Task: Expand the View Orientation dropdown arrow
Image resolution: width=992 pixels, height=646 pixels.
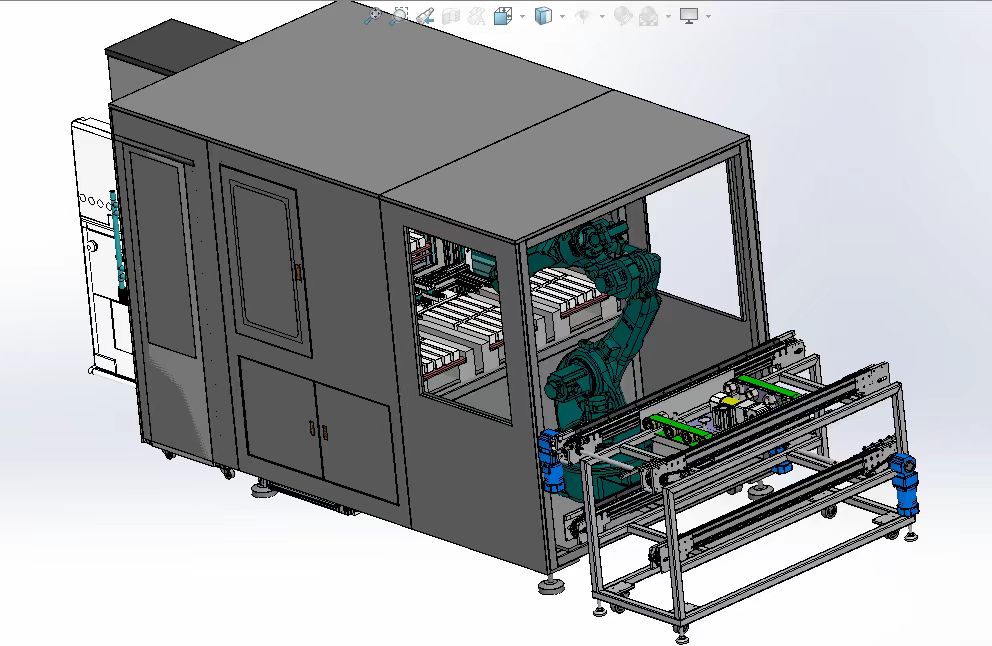Action: click(522, 16)
